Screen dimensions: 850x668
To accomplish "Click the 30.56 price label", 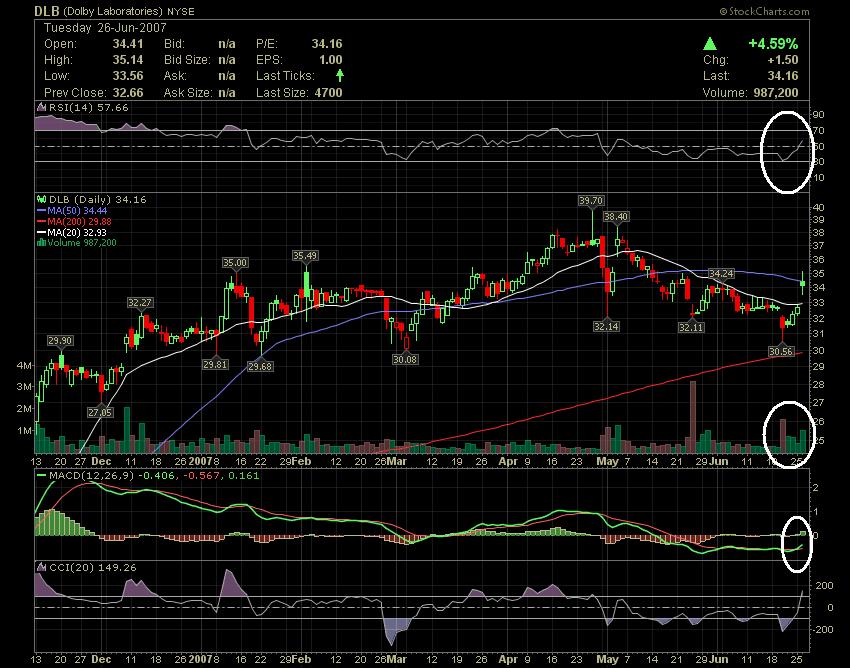I will (781, 352).
